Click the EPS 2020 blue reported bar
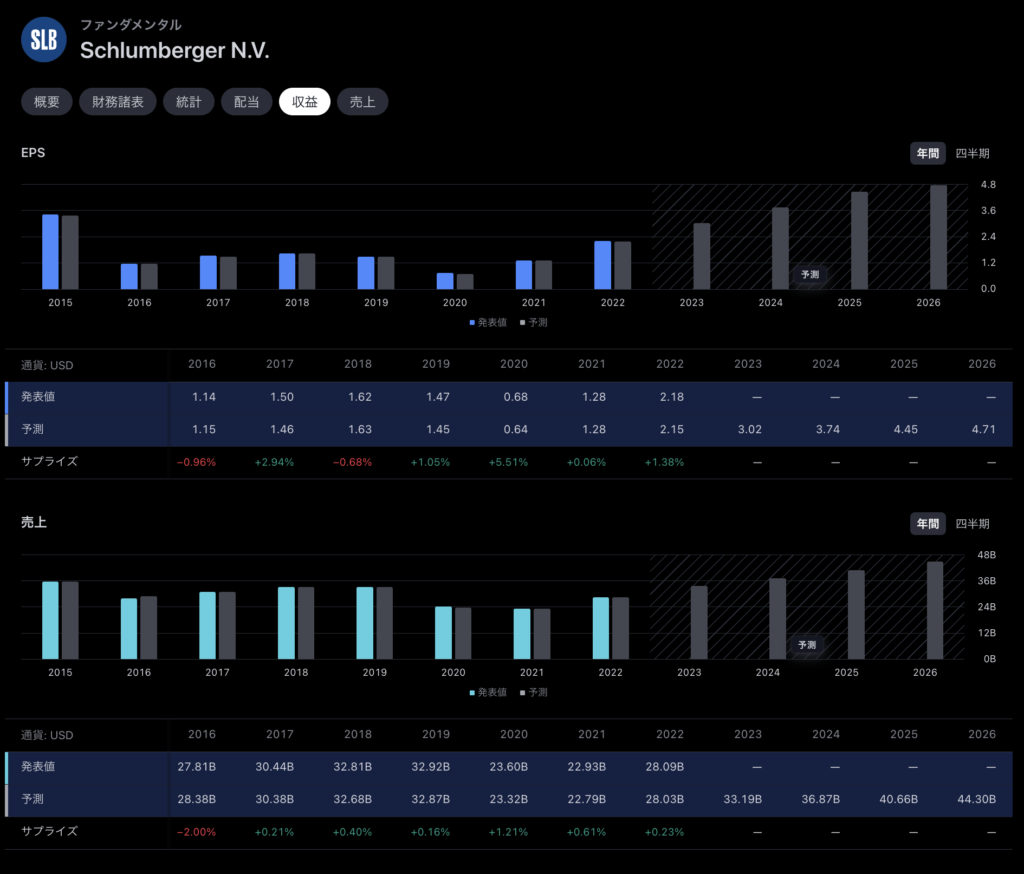The image size is (1024, 874). click(445, 281)
